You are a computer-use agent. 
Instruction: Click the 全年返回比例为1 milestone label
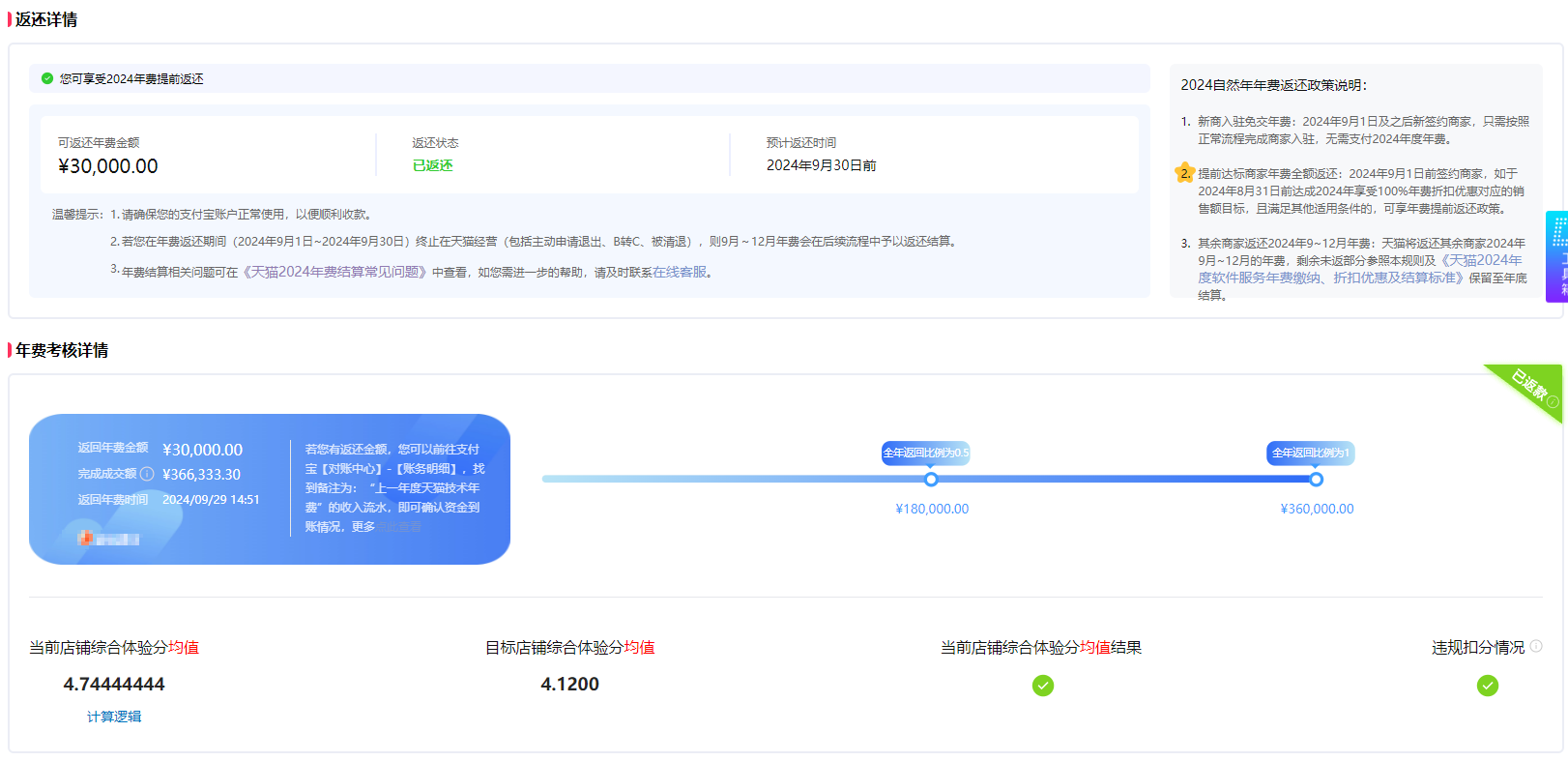1310,453
